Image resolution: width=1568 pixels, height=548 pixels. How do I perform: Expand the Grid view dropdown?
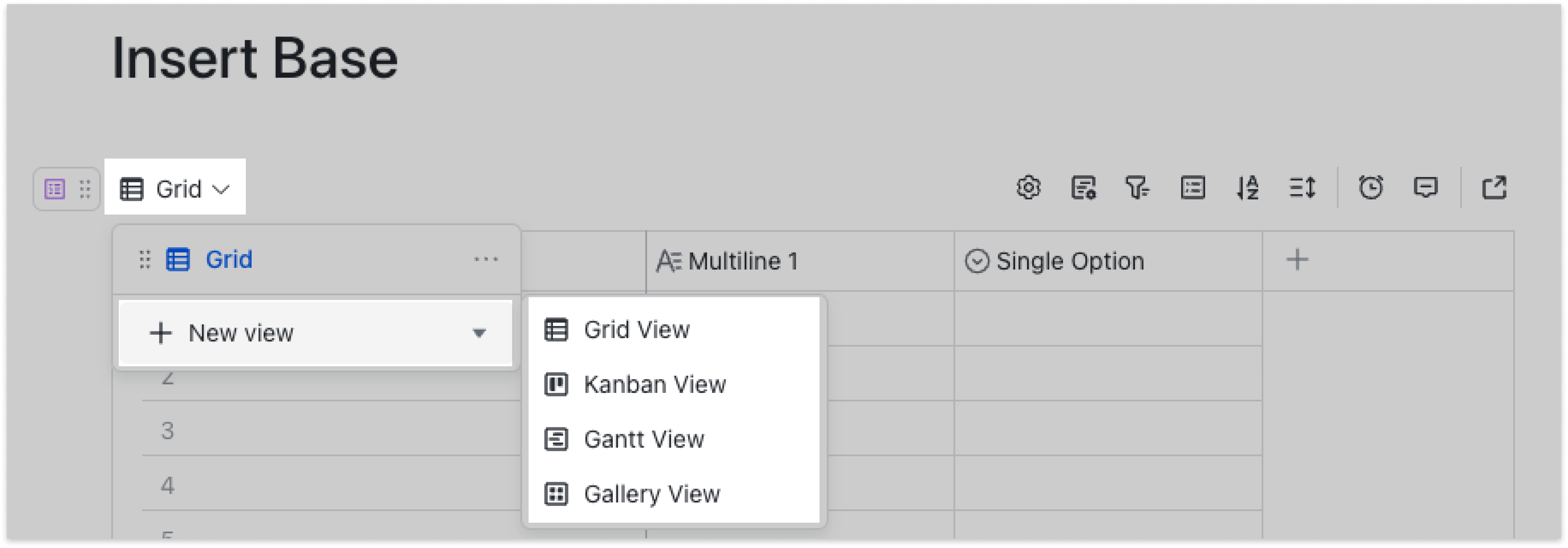176,188
